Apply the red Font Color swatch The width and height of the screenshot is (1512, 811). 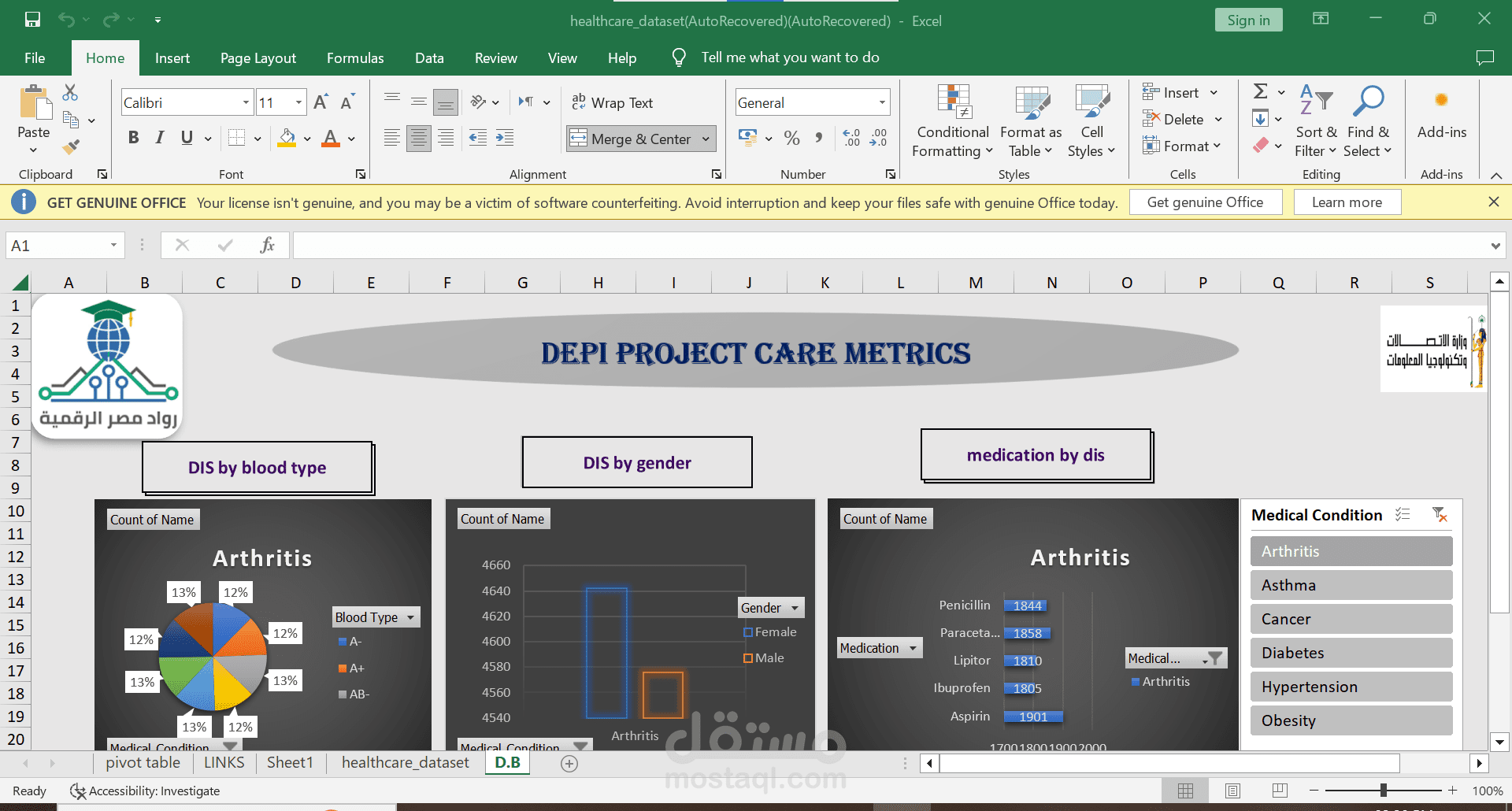(x=331, y=139)
